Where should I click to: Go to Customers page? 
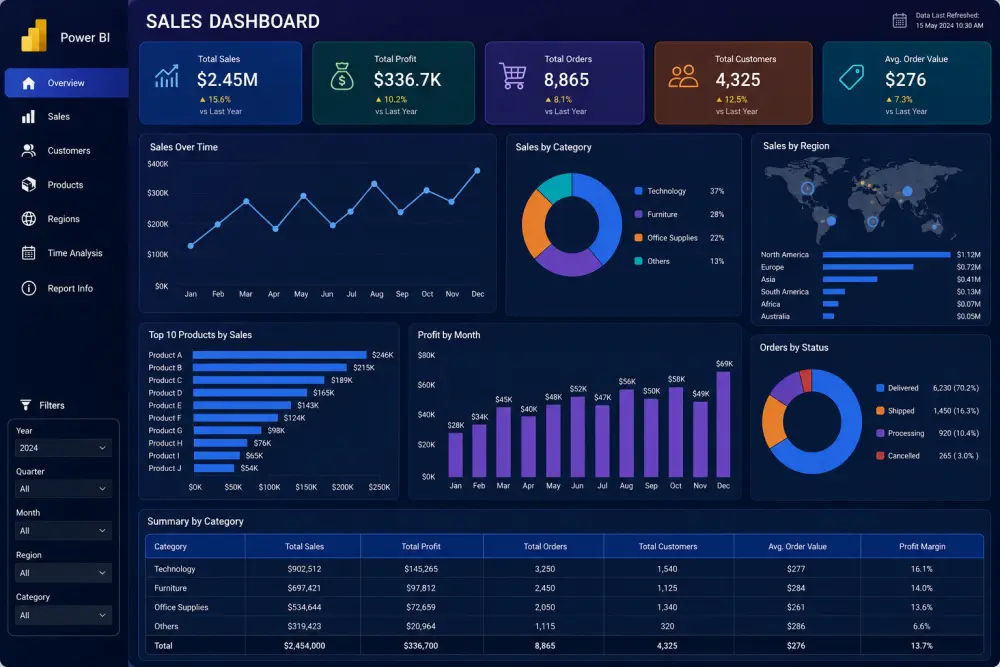coord(69,150)
